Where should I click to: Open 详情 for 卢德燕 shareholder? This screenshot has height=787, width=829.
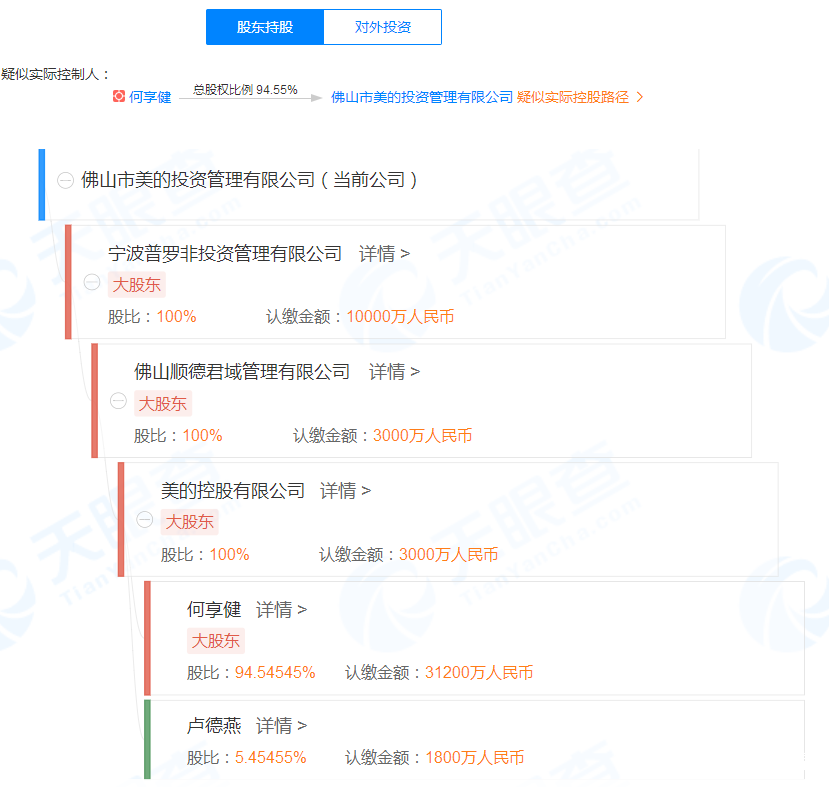(281, 726)
